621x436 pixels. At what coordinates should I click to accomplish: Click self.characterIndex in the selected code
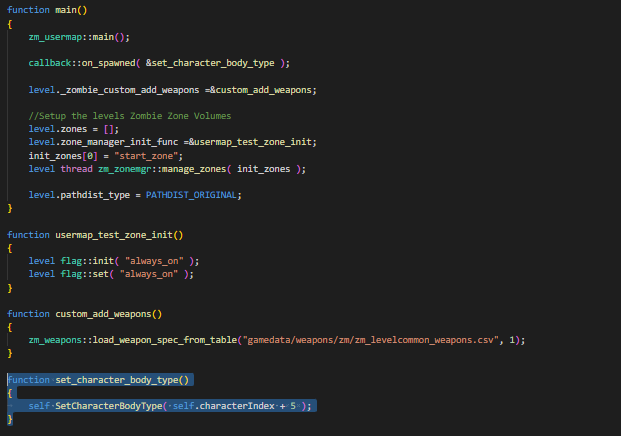[x=224, y=406]
